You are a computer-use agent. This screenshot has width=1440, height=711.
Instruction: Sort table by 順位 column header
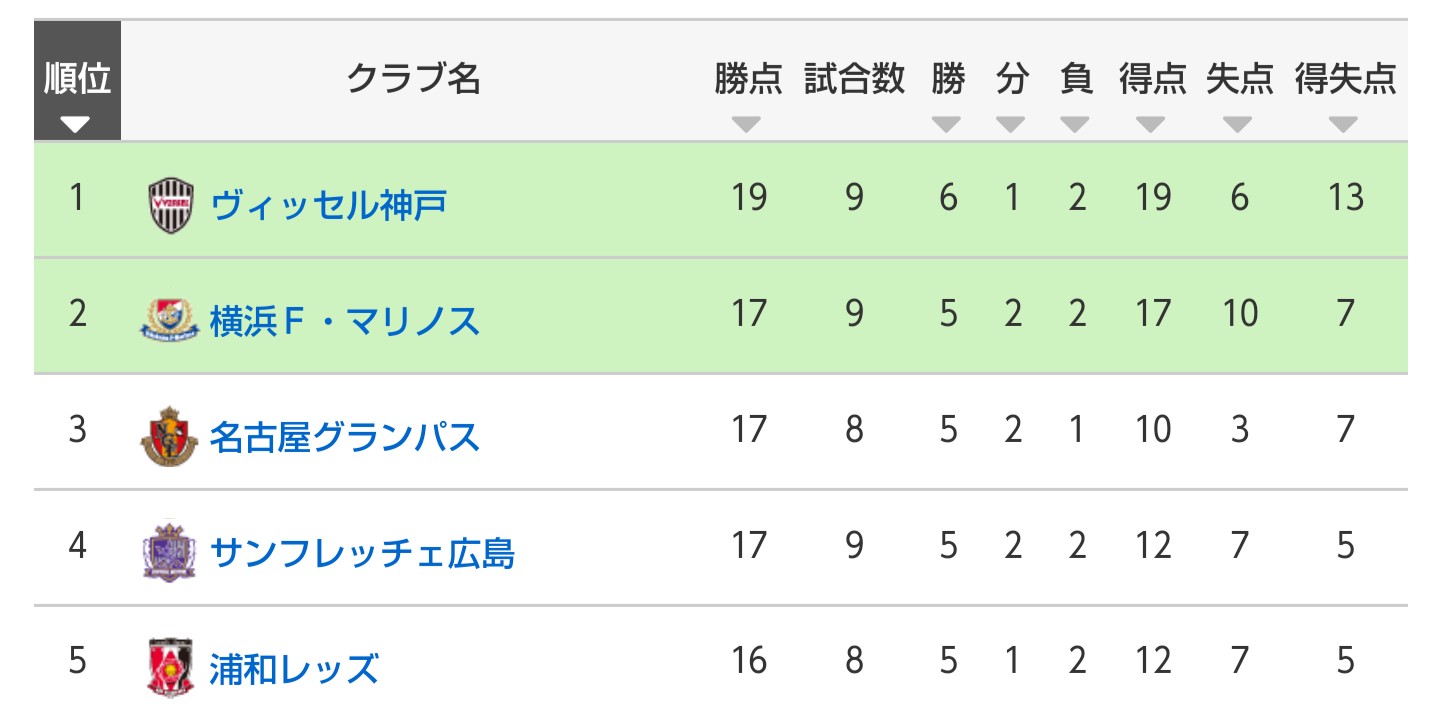click(x=77, y=92)
